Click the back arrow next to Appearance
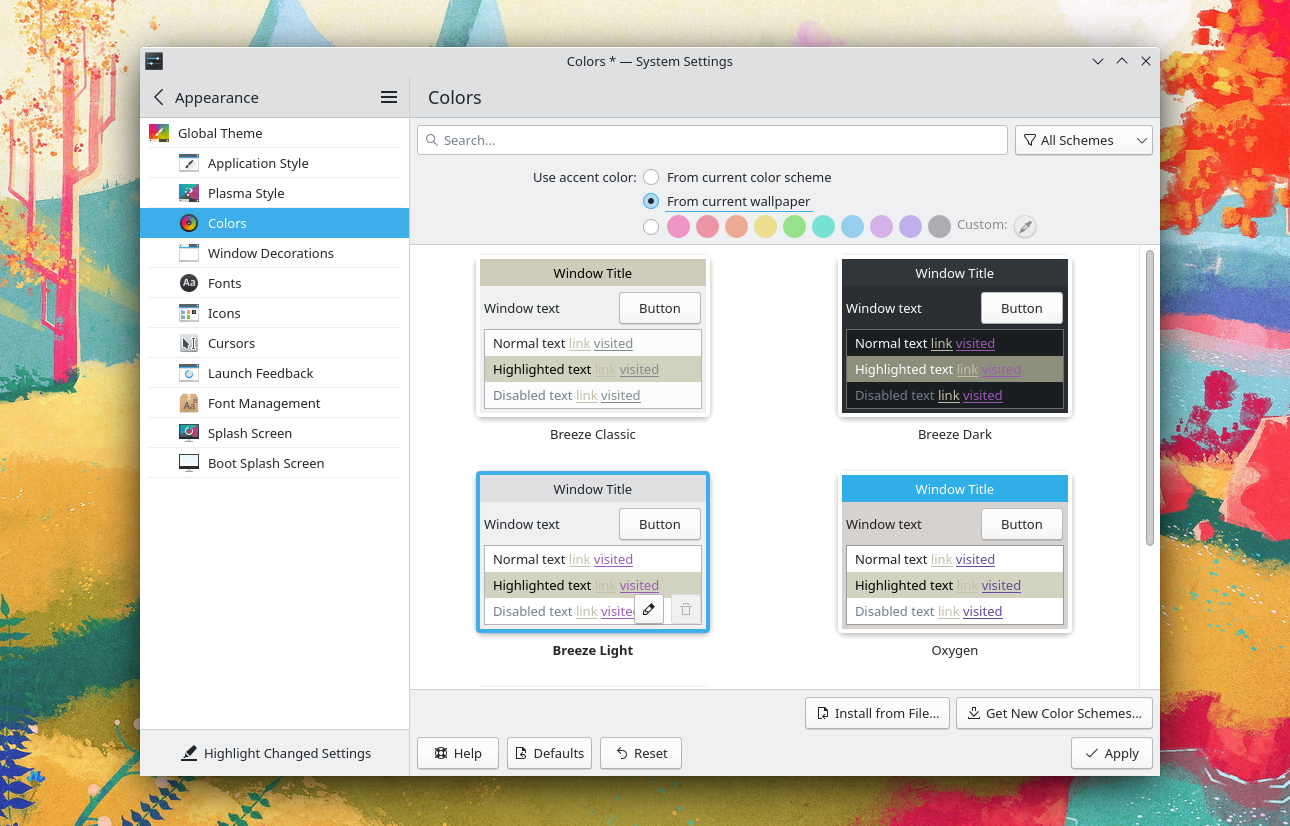Viewport: 1290px width, 826px height. click(x=158, y=97)
